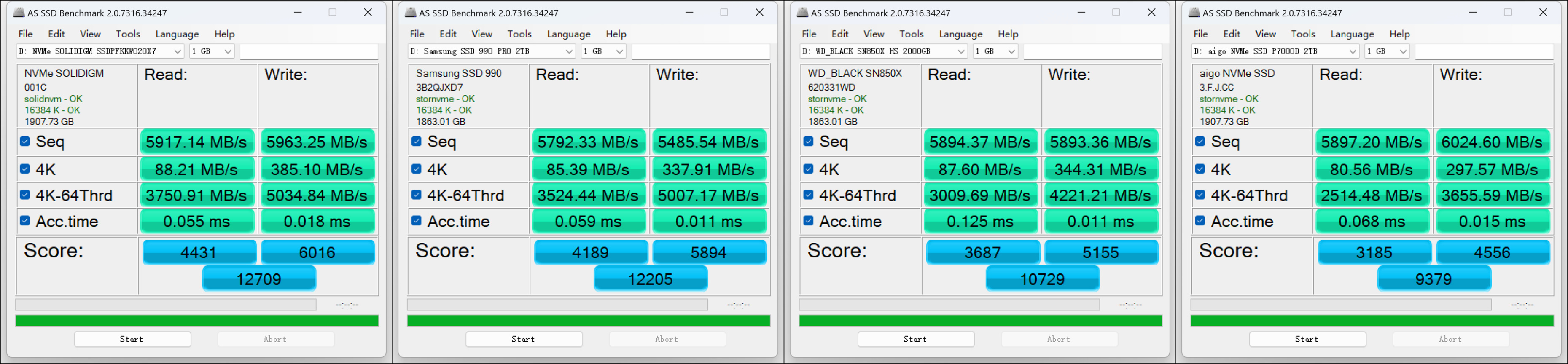Click the AS SSD app icon in the aigo P7000D window
Image resolution: width=1568 pixels, height=364 pixels.
click(1194, 12)
